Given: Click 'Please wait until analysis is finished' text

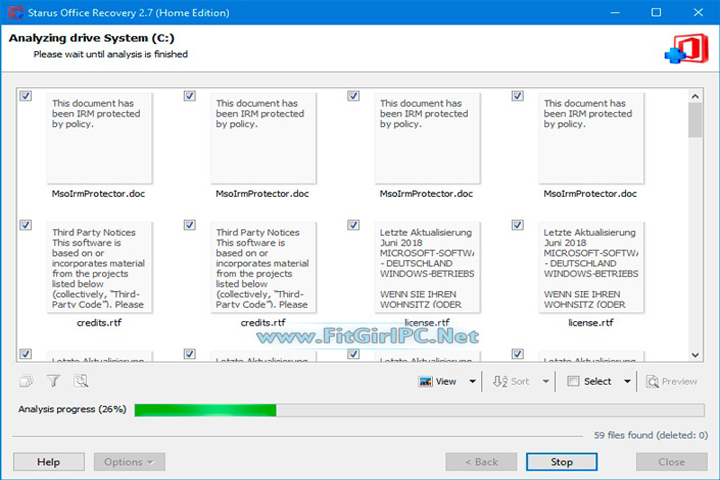Looking at the screenshot, I should pos(111,54).
